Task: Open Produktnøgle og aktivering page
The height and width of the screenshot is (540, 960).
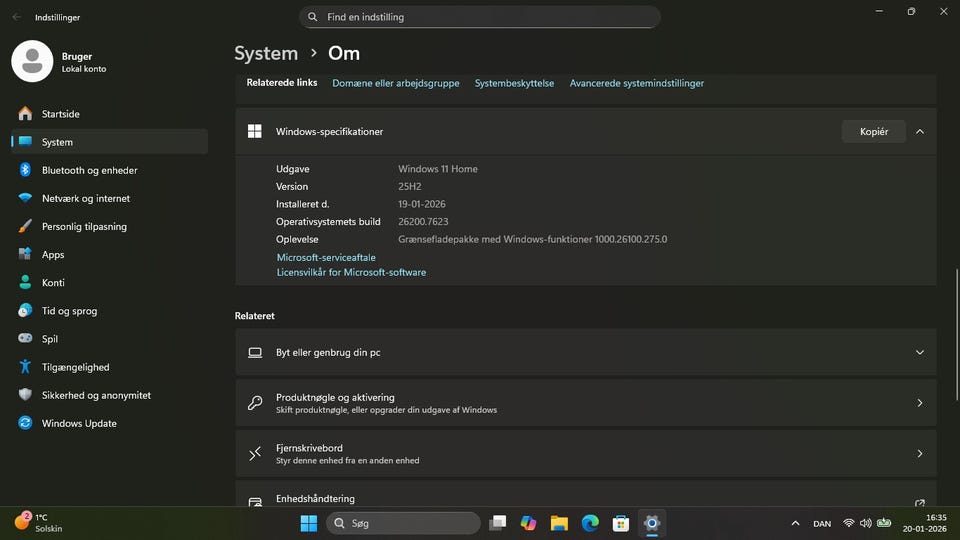Action: 585,403
